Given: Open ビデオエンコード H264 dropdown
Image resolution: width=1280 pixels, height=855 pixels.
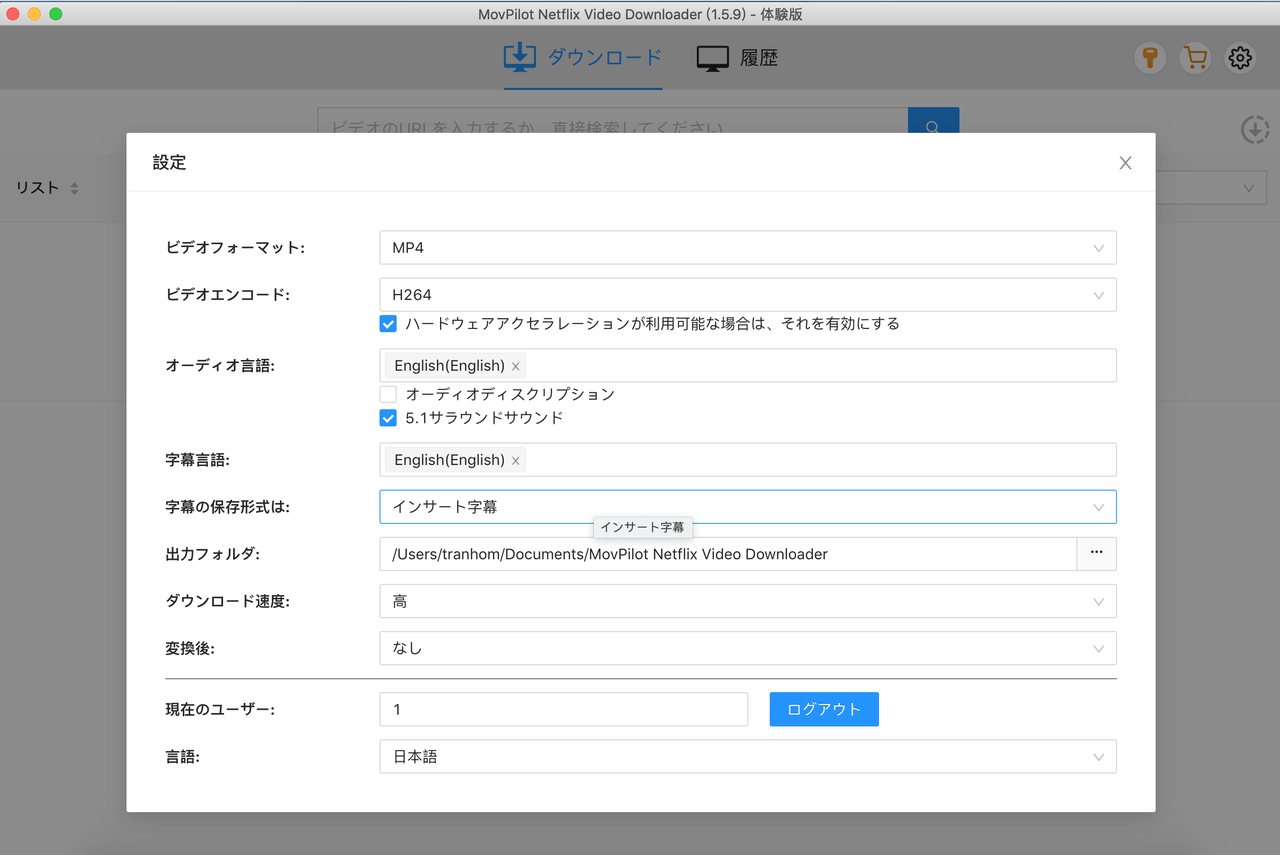Looking at the screenshot, I should click(x=748, y=295).
